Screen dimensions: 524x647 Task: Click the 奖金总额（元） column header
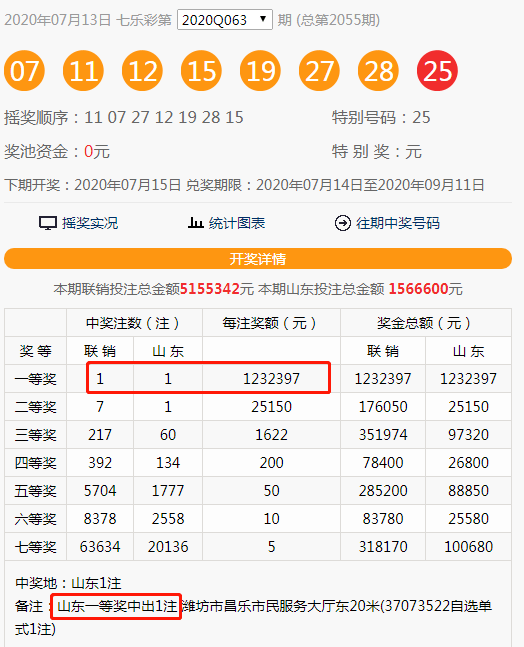(x=425, y=323)
